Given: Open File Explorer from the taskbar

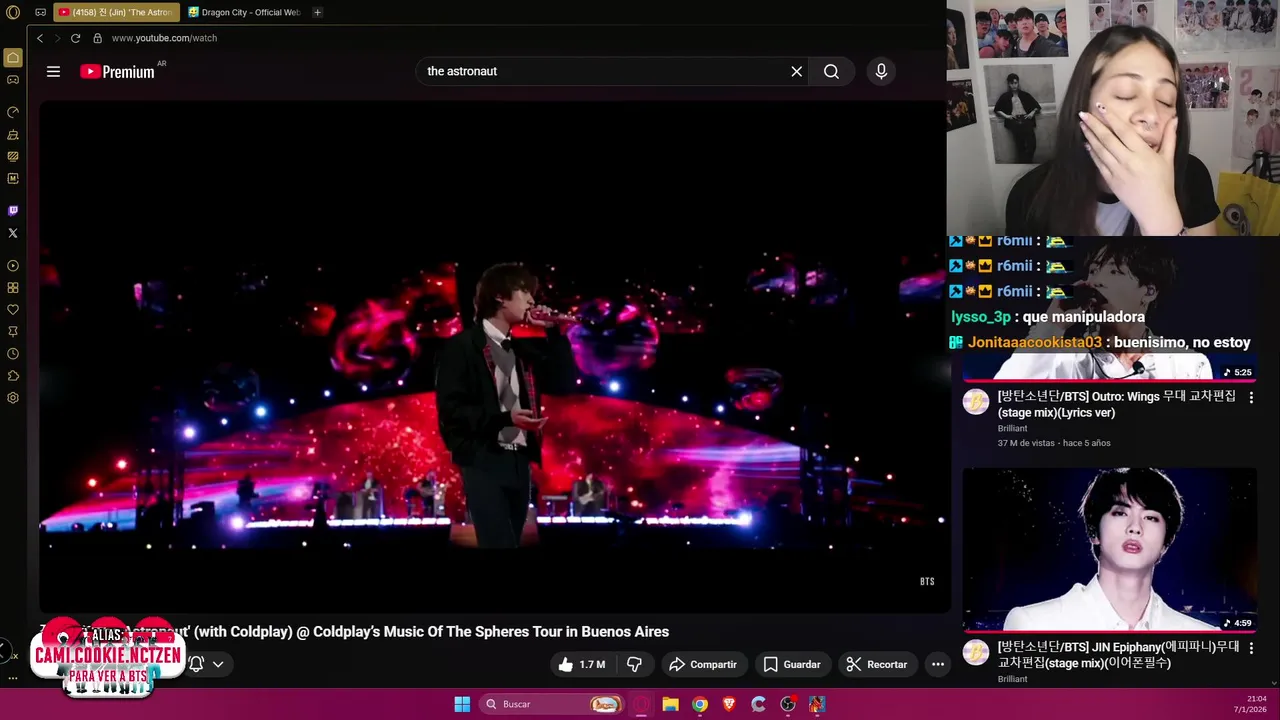Looking at the screenshot, I should pos(670,704).
